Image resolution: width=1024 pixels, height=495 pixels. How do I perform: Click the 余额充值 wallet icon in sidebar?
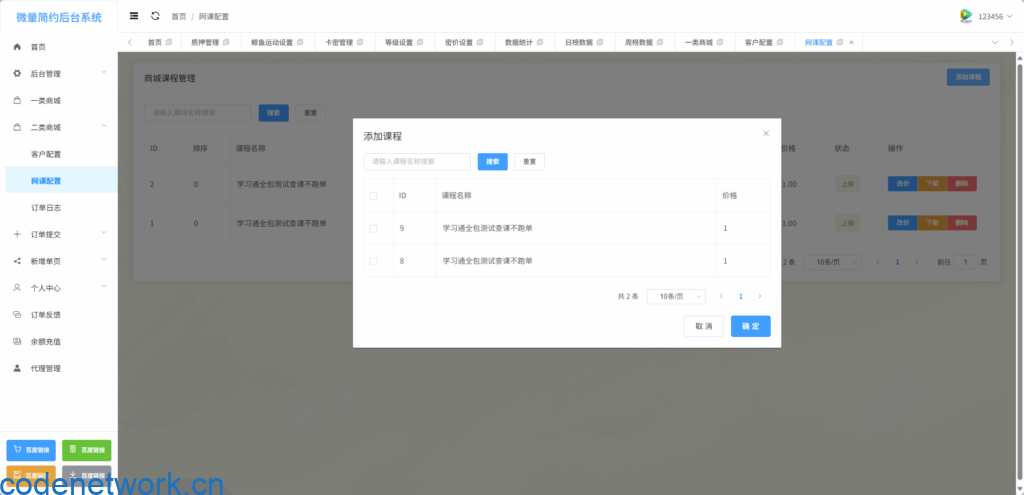click(x=17, y=342)
